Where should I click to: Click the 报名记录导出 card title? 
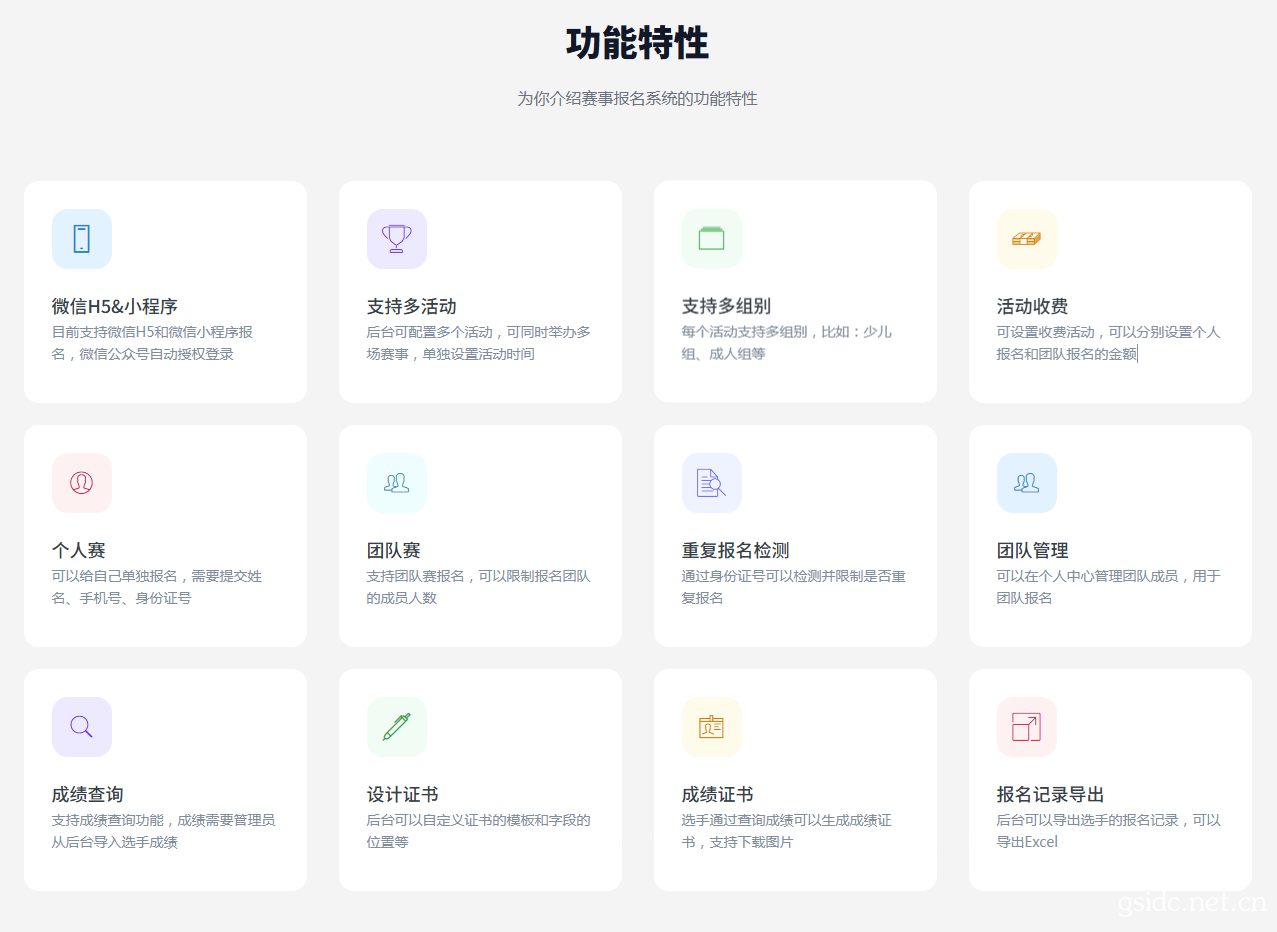tap(1051, 794)
